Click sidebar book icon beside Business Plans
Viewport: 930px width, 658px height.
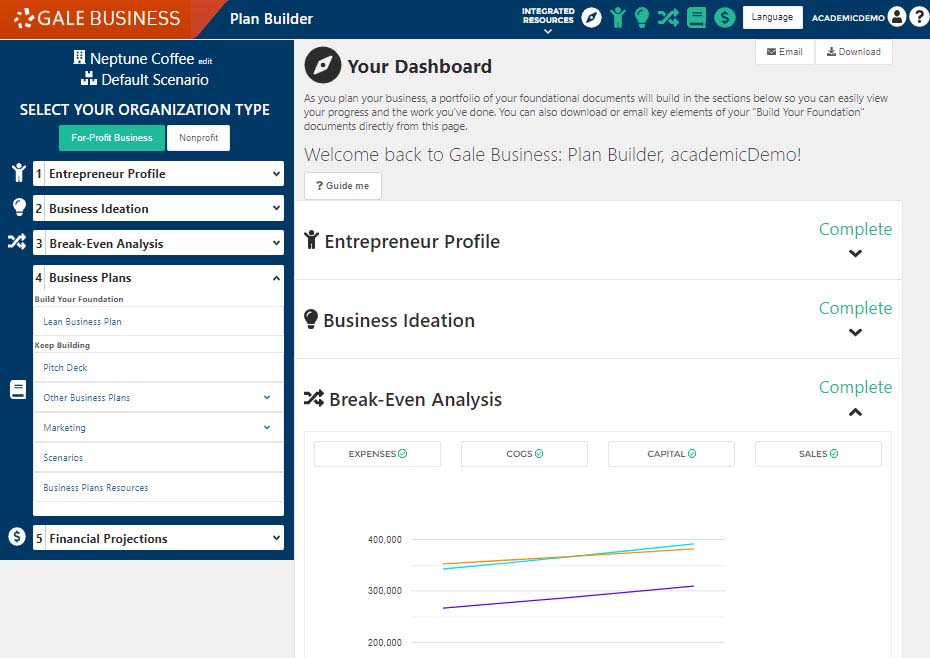[x=18, y=390]
